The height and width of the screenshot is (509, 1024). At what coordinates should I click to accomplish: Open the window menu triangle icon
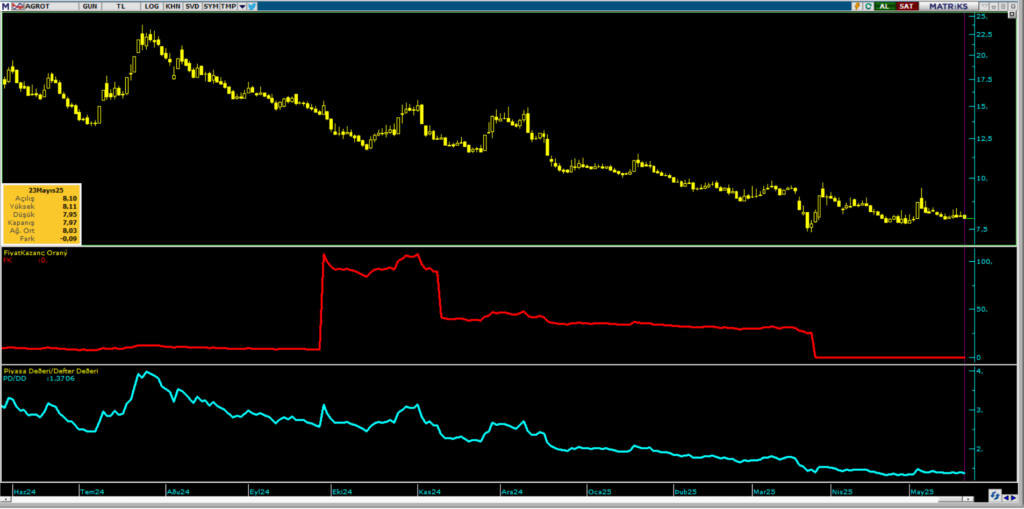click(985, 6)
